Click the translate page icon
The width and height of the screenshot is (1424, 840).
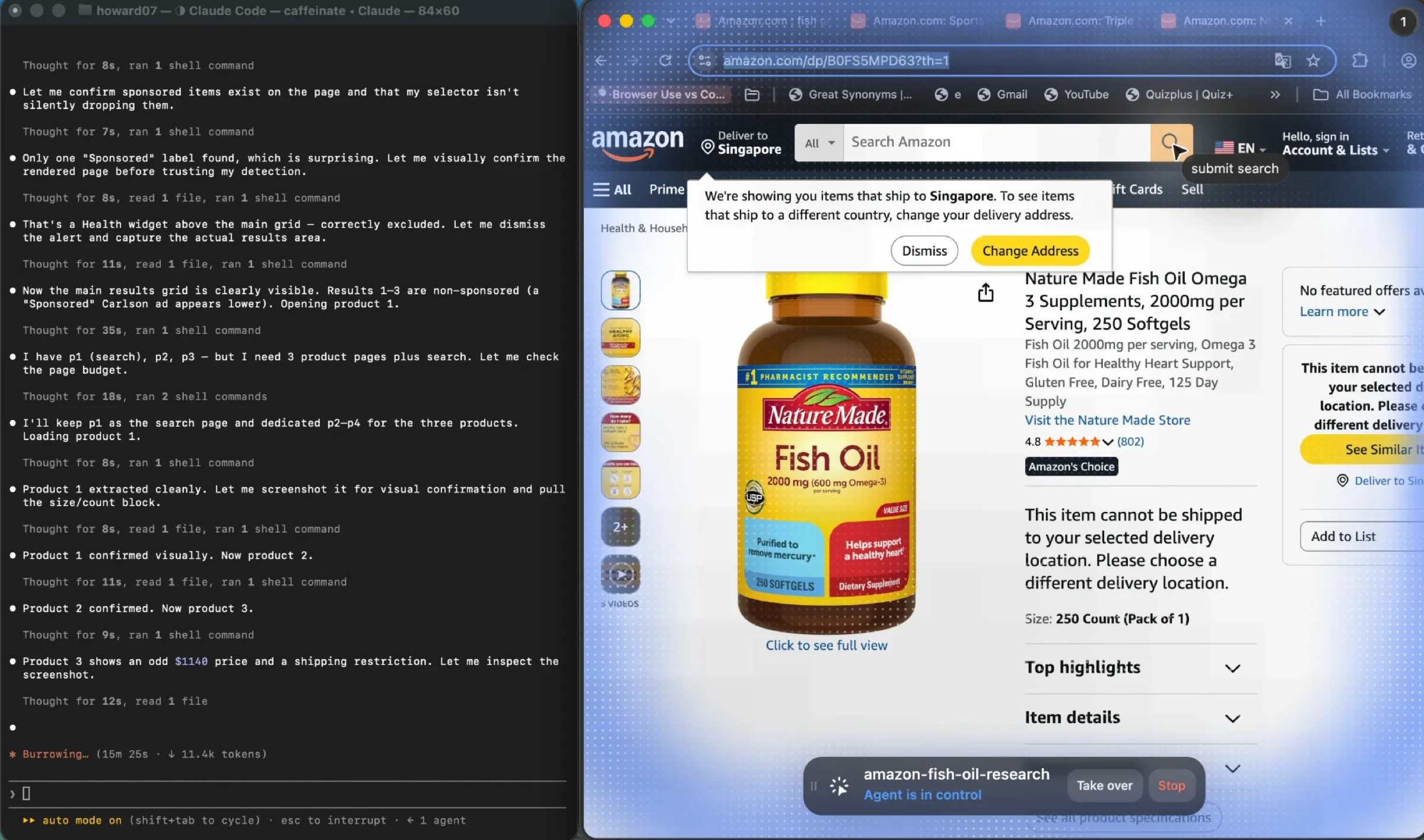(x=1282, y=61)
